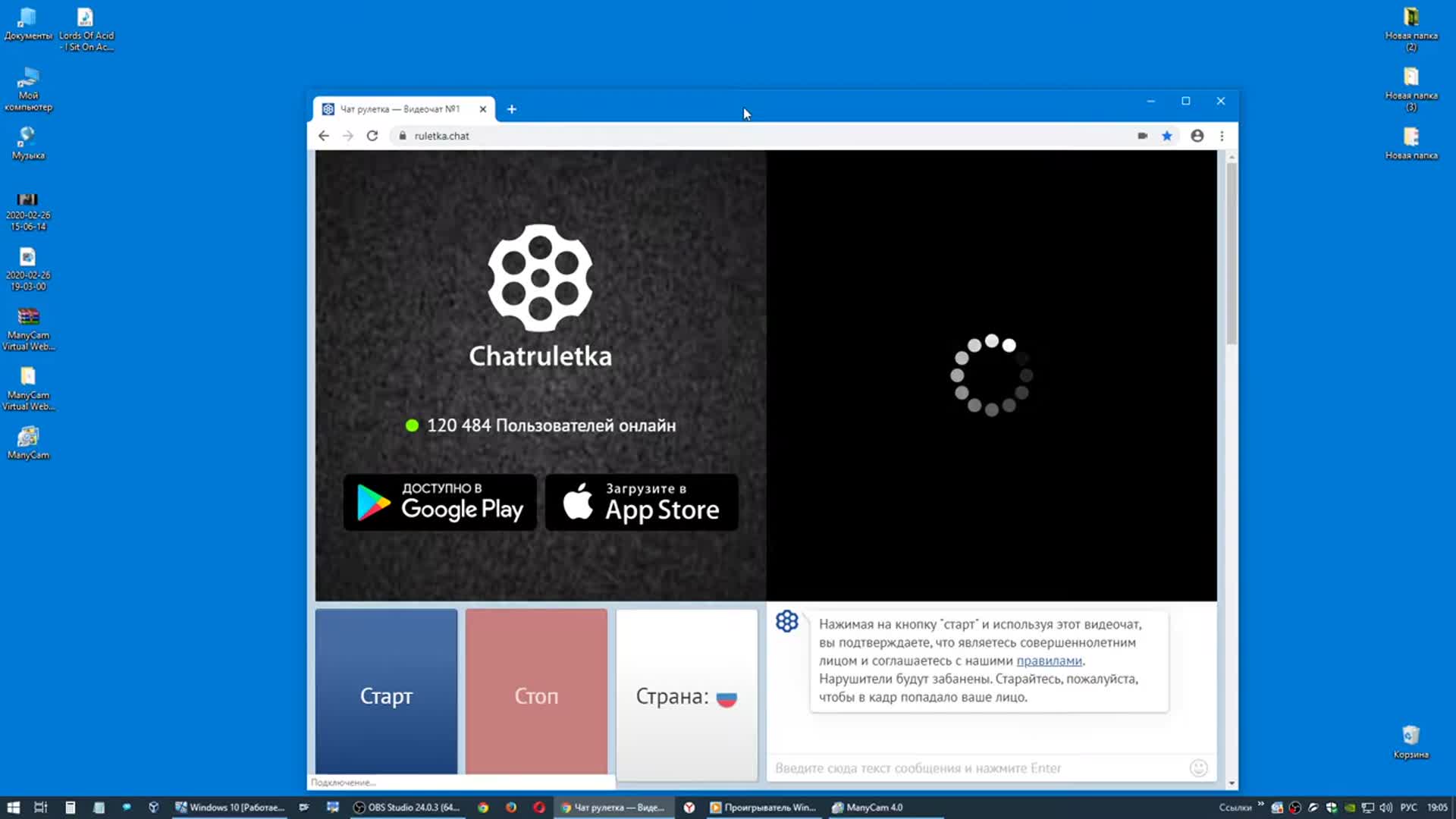Click the chat bot revolver avatar icon
The width and height of the screenshot is (1456, 819).
[787, 621]
